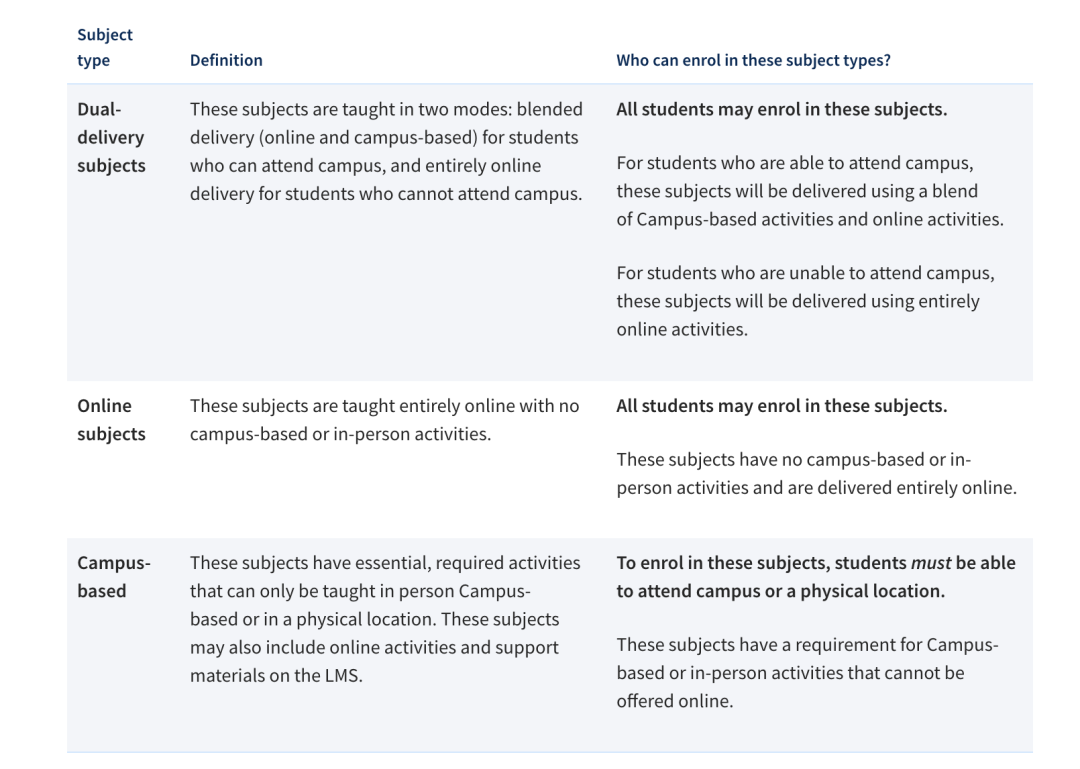Click the dual-delivery definition text about two modes
This screenshot has height=769, width=1080.
click(386, 152)
